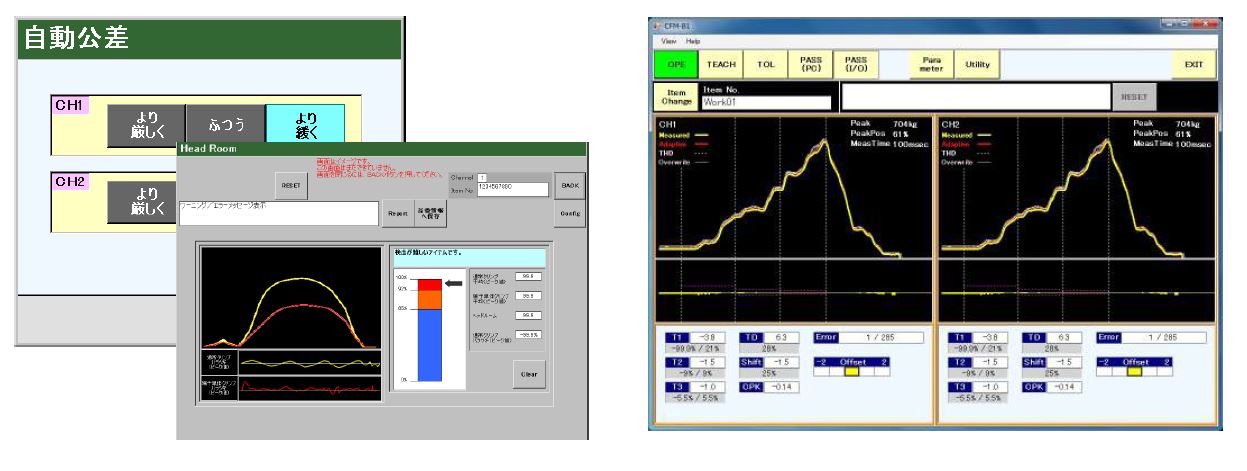Switch to OPE mode
Viewport: 1247px width, 471px height.
pyautogui.click(x=676, y=65)
